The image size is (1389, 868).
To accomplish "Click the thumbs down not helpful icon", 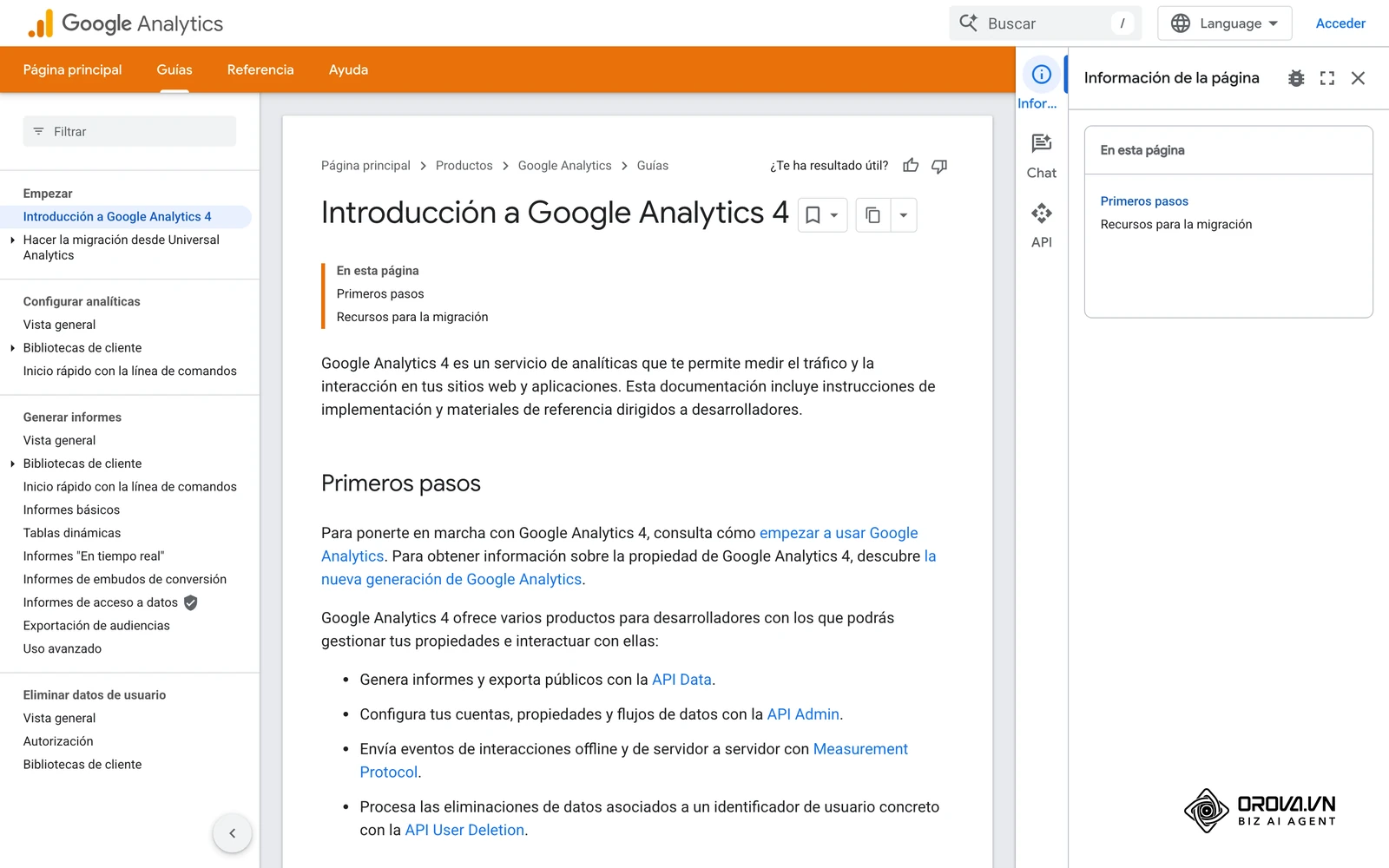I will (939, 165).
